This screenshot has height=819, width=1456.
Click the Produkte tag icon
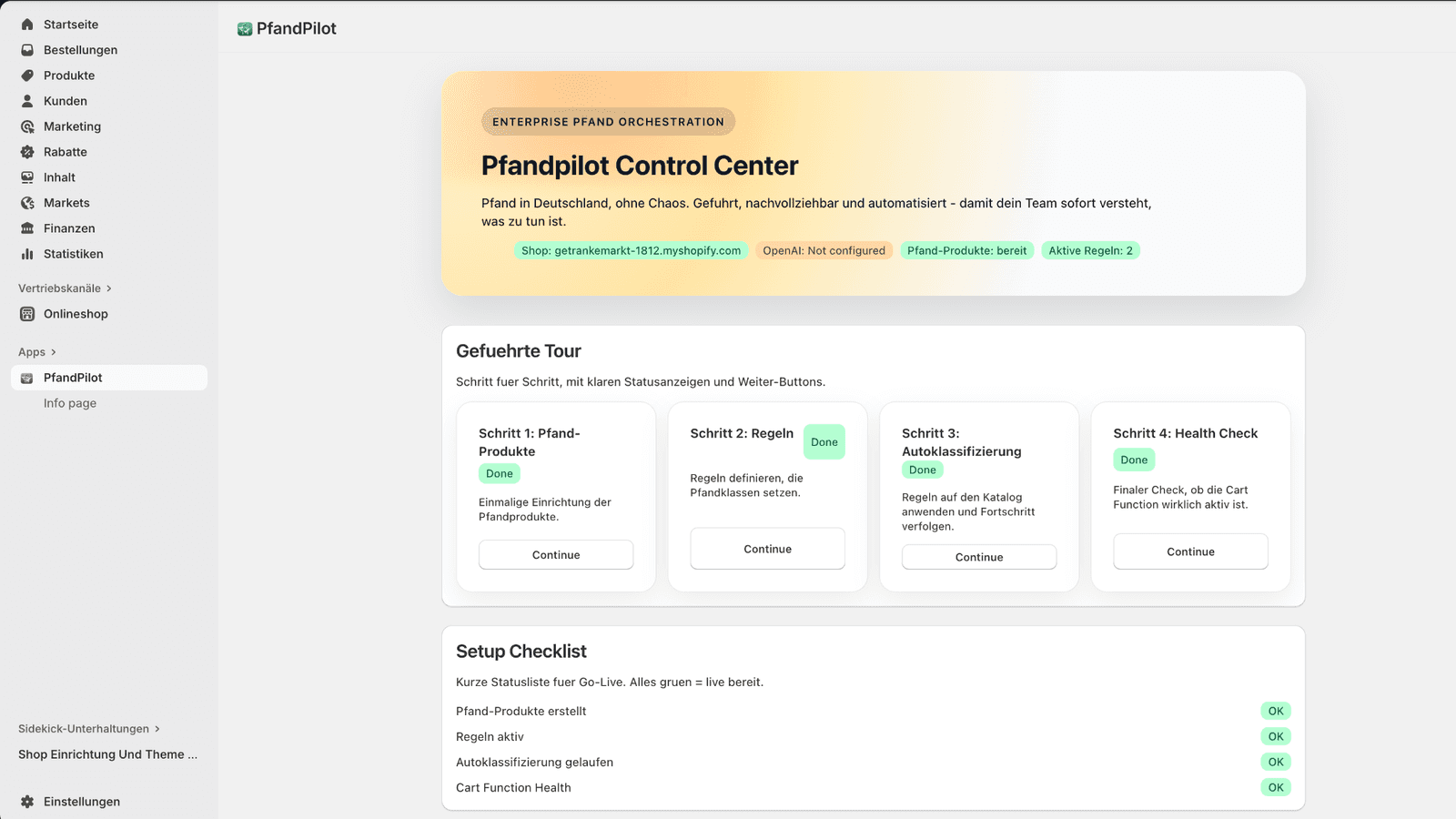[27, 76]
